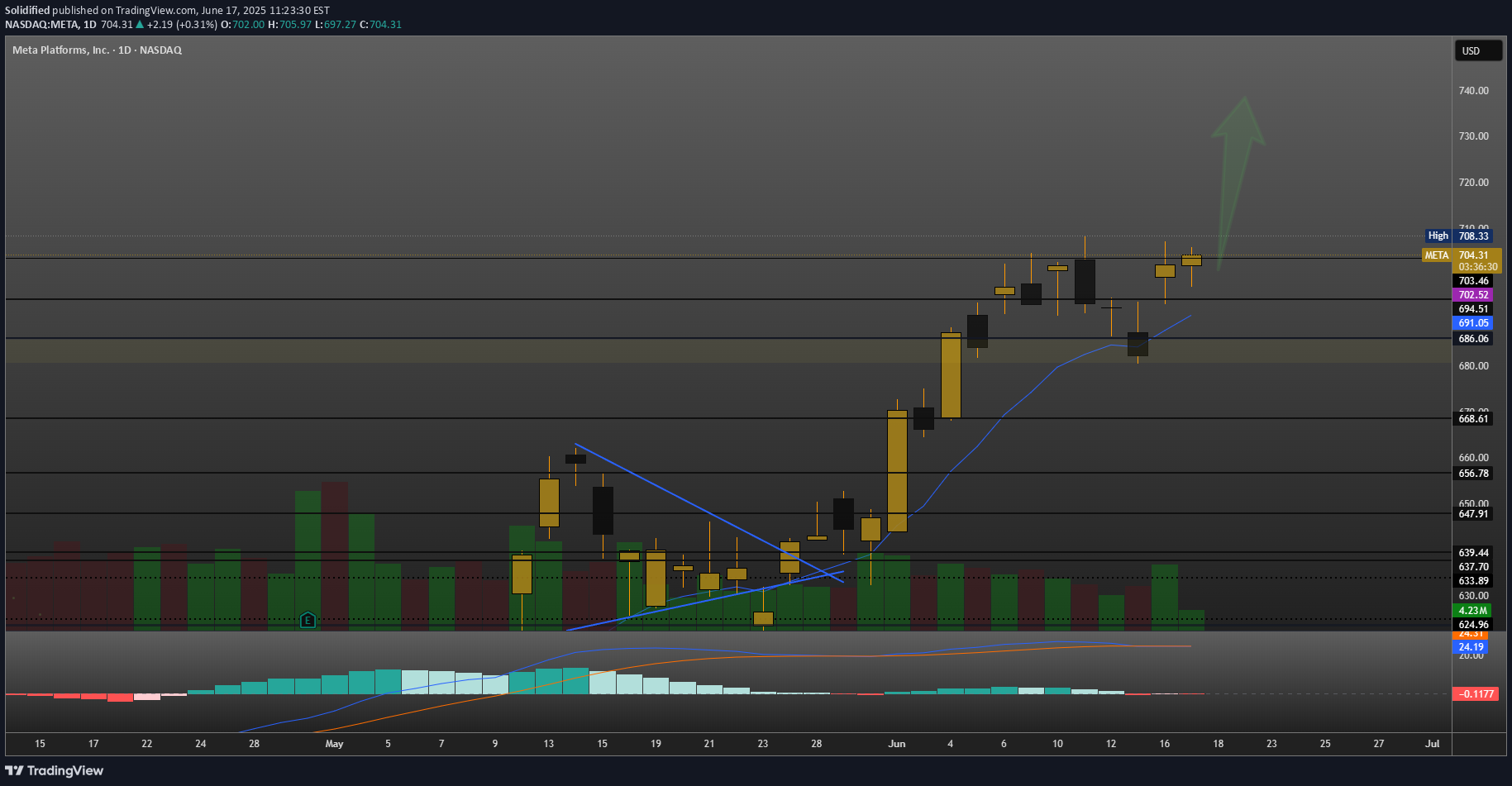Viewport: 1512px width, 786px height.
Task: Click the 'Jul' label on time axis
Action: pyautogui.click(x=1432, y=744)
